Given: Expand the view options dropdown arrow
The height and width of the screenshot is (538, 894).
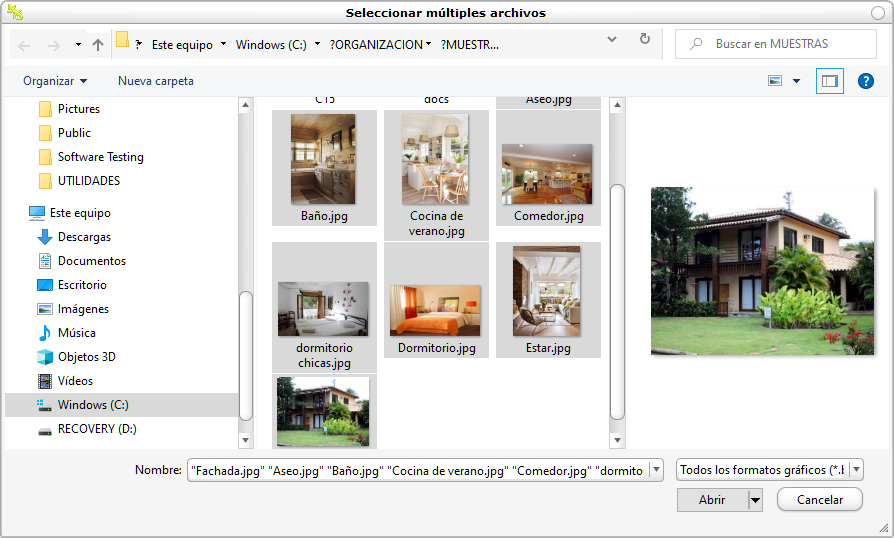Looking at the screenshot, I should click(796, 81).
